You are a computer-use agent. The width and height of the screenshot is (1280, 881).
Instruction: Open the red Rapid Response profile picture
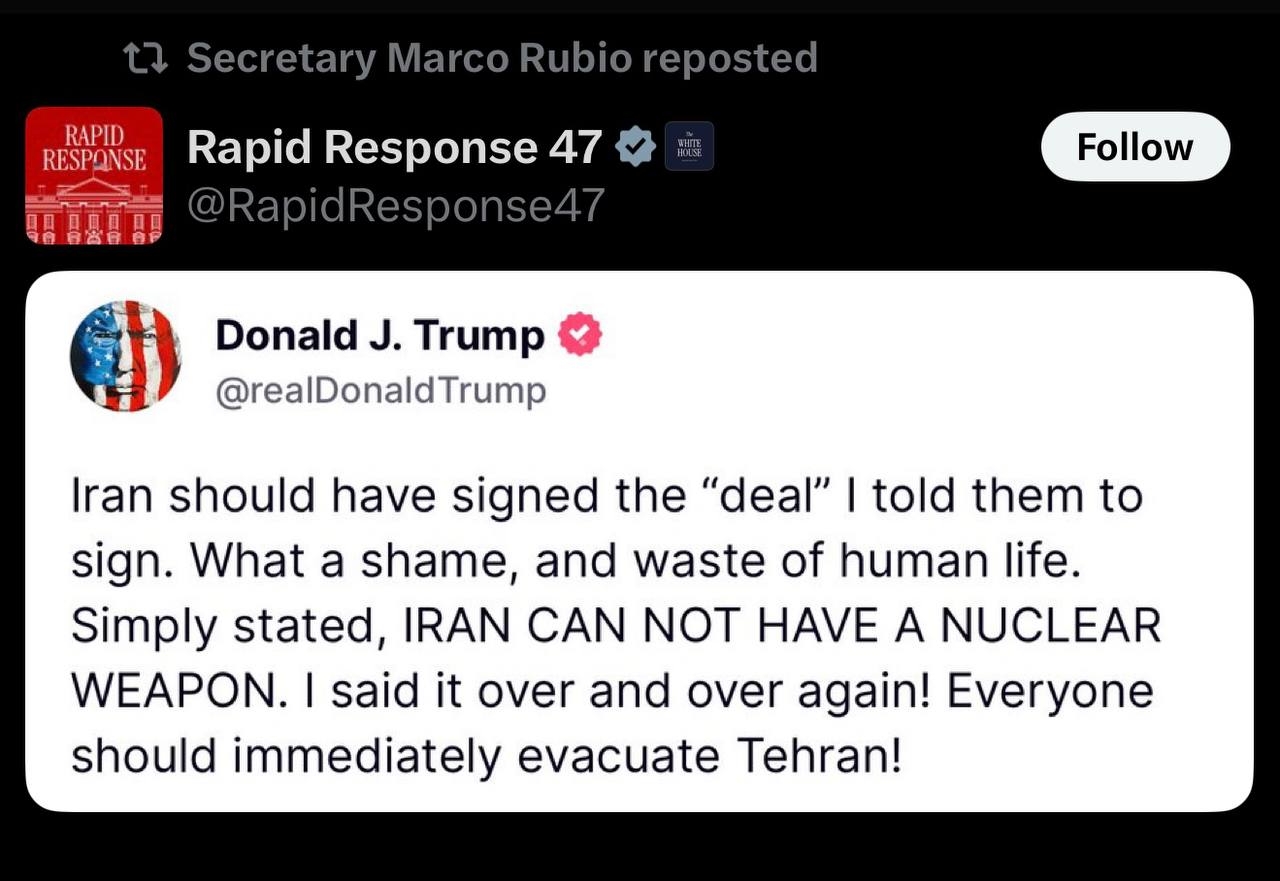tap(94, 176)
